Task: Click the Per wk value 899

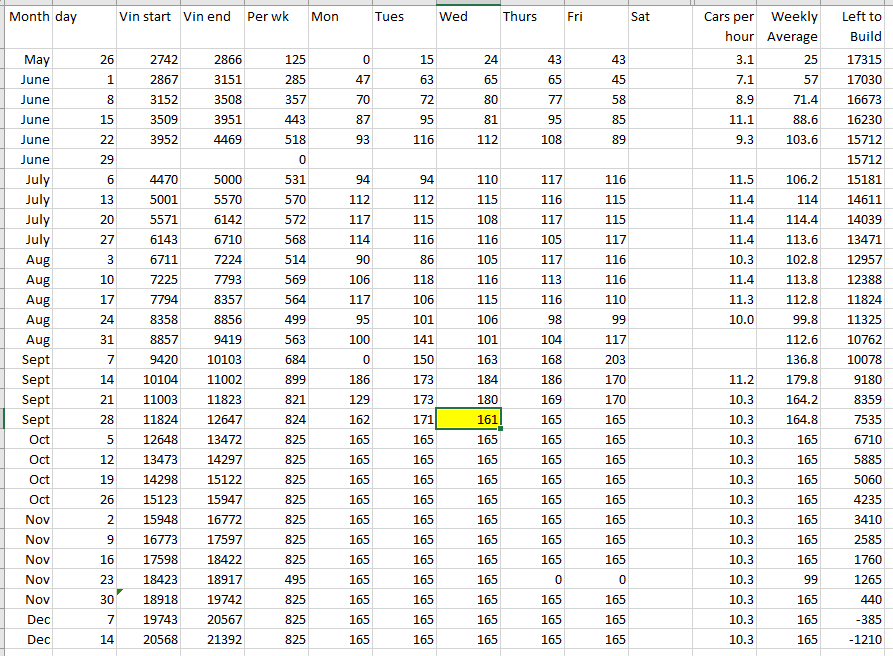Action: [x=275, y=379]
